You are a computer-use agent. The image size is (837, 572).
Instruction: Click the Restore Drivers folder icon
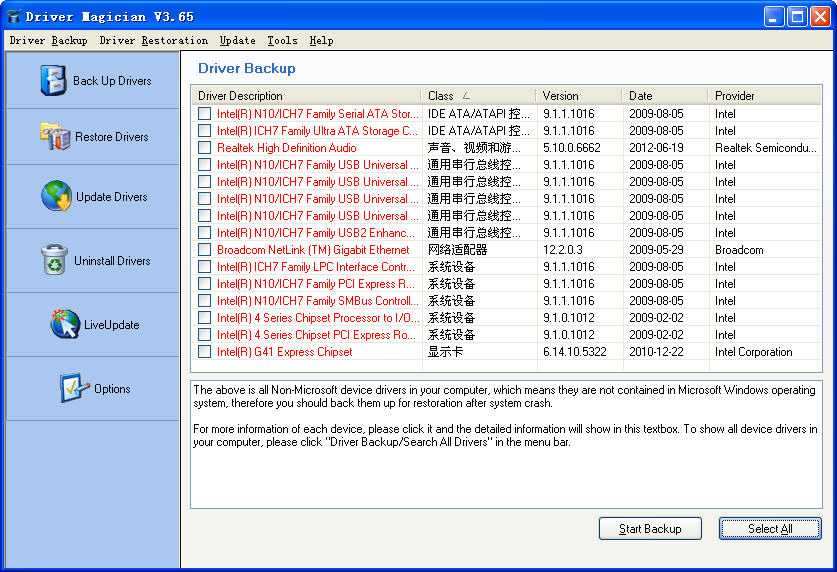coord(55,137)
